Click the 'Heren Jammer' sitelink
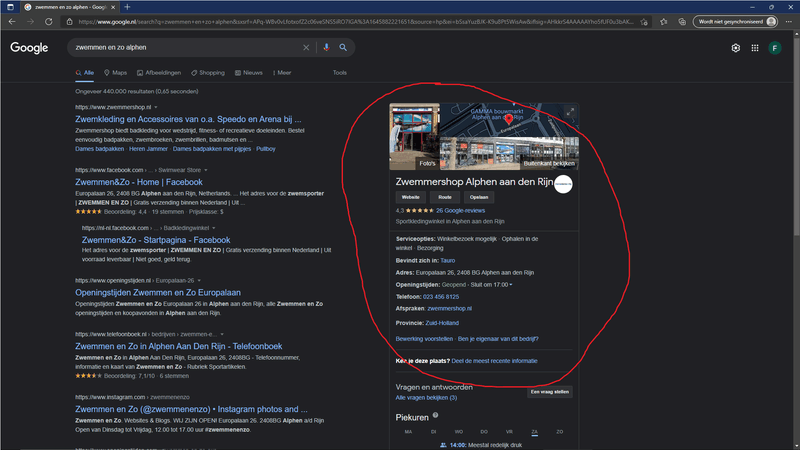 click(x=148, y=149)
